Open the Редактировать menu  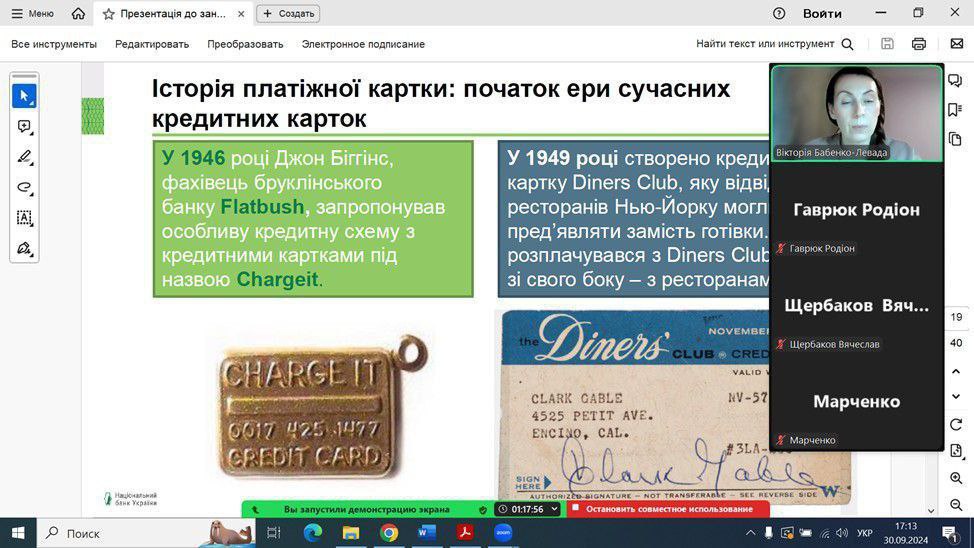(152, 44)
